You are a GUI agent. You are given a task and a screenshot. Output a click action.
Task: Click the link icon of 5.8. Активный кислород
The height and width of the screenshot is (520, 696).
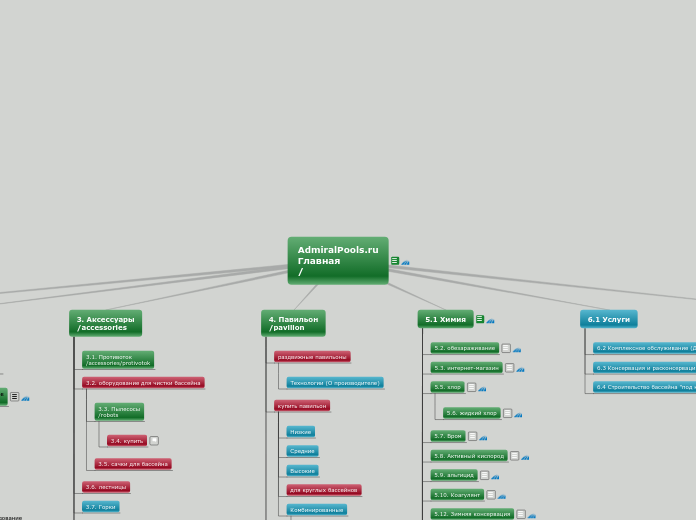525,457
